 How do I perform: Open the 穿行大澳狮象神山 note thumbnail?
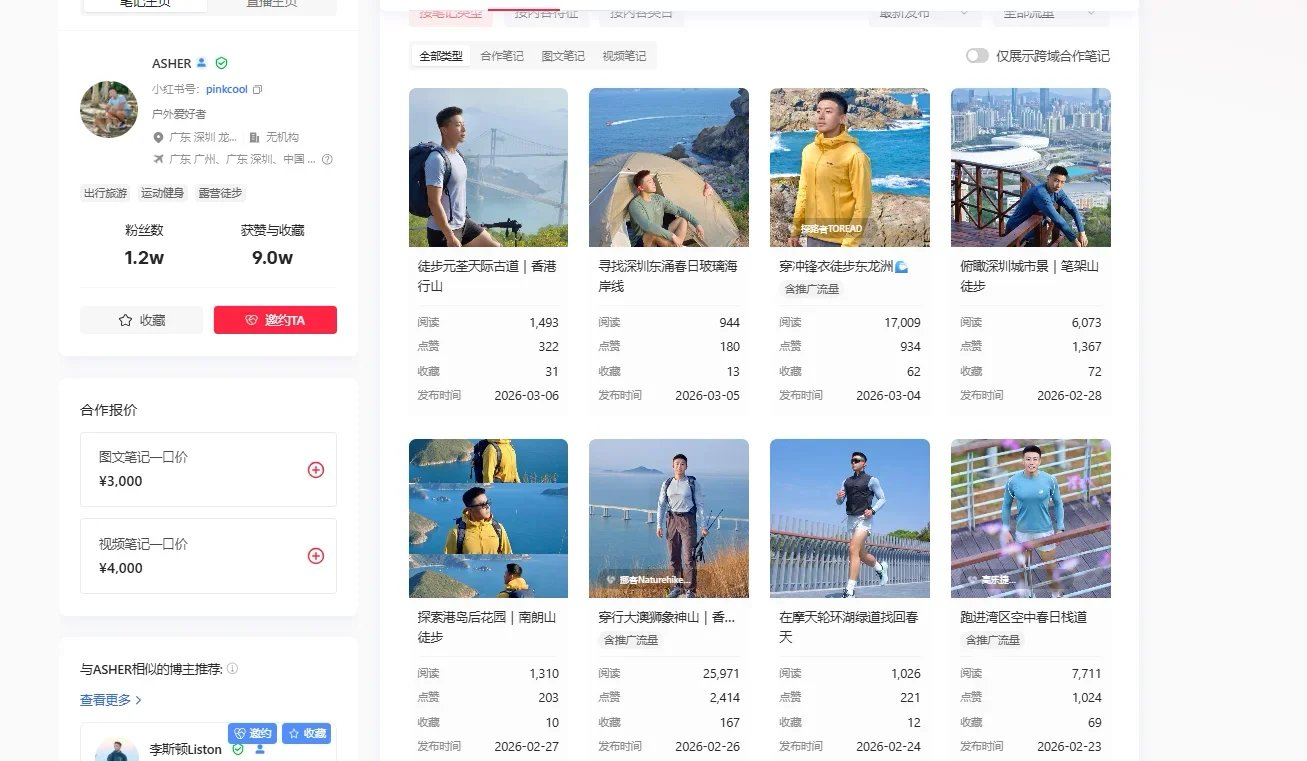[669, 518]
